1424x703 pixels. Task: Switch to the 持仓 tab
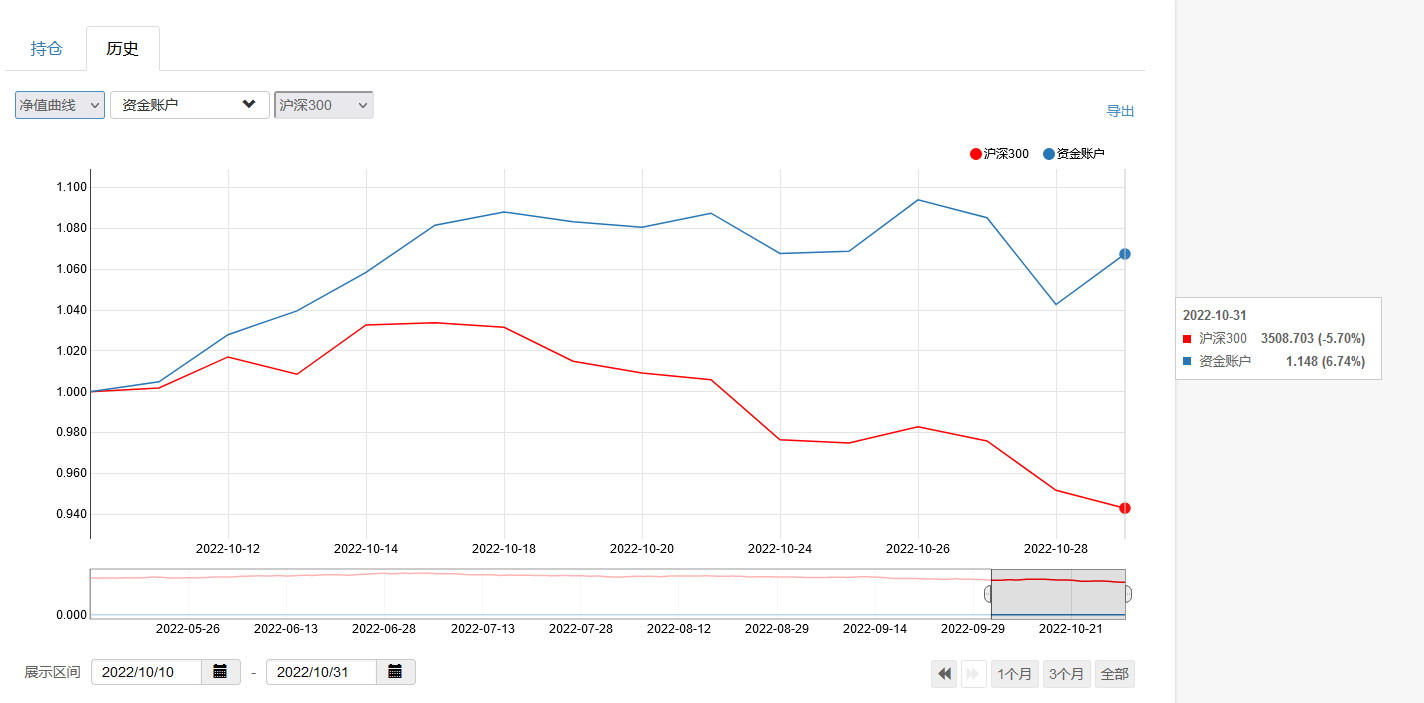click(x=46, y=48)
